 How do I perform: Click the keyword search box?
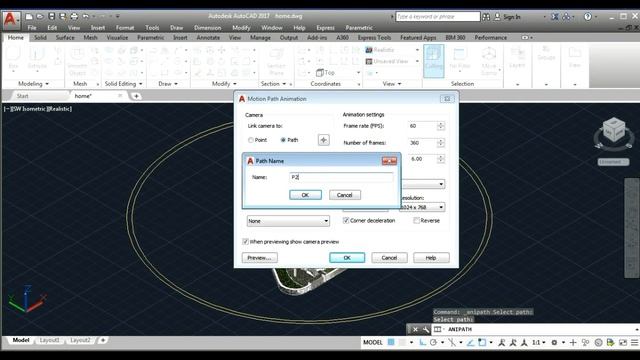point(438,17)
